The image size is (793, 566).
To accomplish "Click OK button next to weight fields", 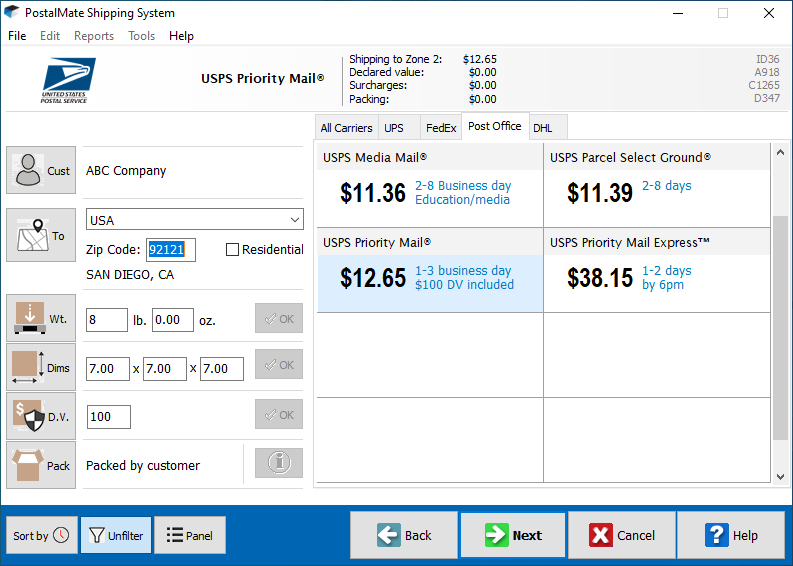I will pos(279,318).
